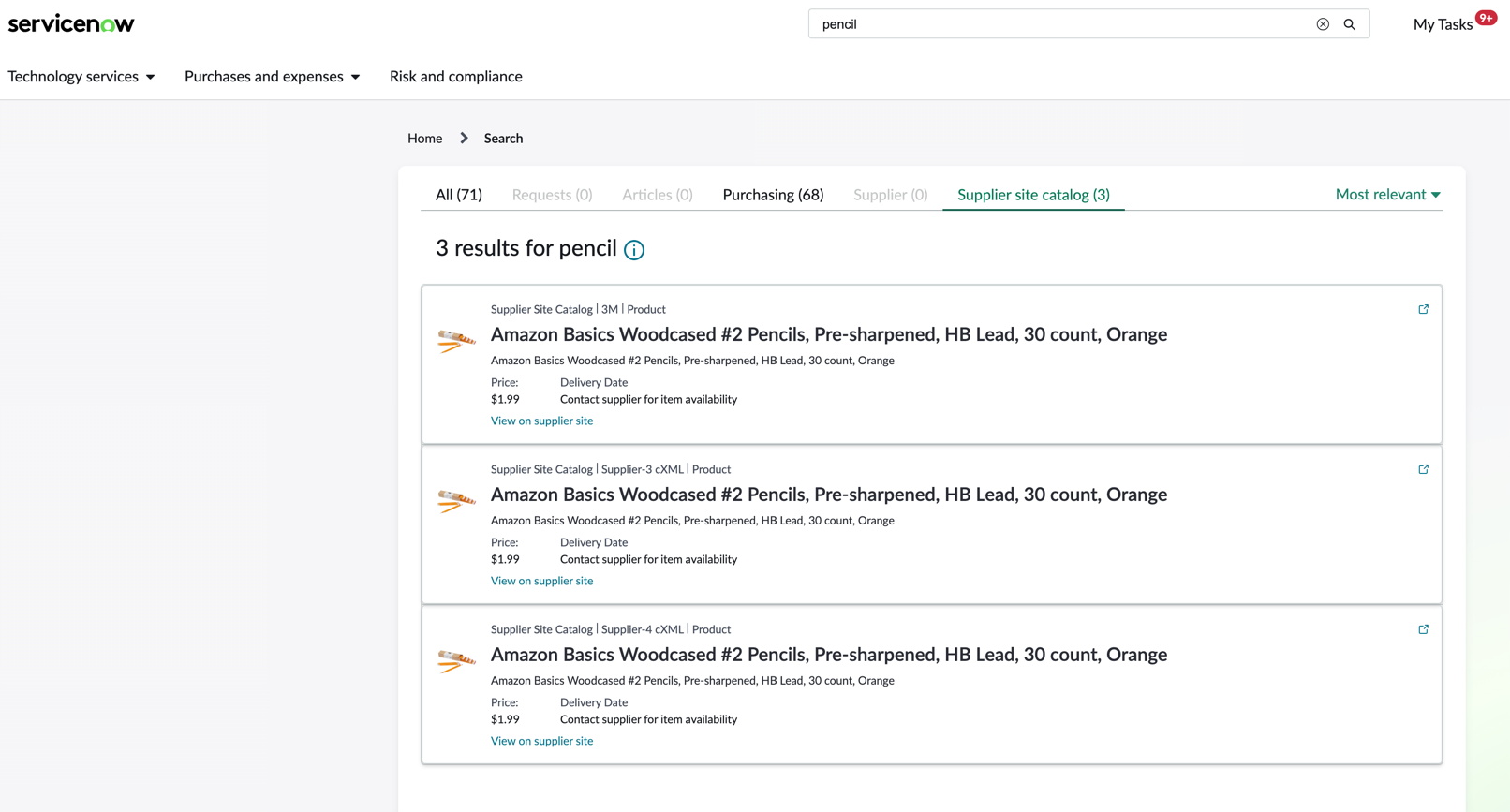Open Most relevant sort dropdown
1510x812 pixels.
click(1388, 195)
